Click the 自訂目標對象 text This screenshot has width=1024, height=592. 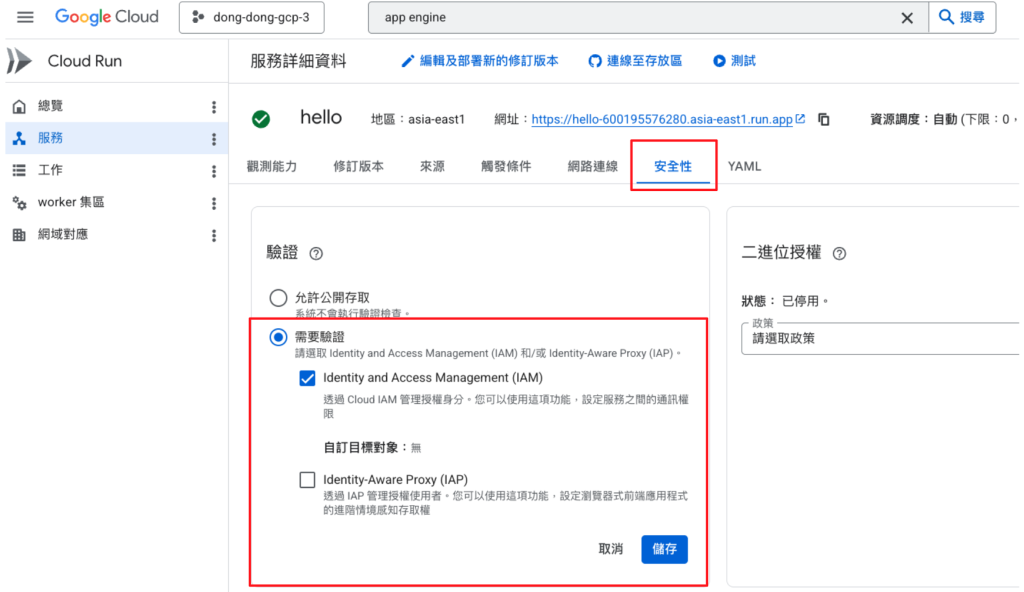tap(361, 448)
